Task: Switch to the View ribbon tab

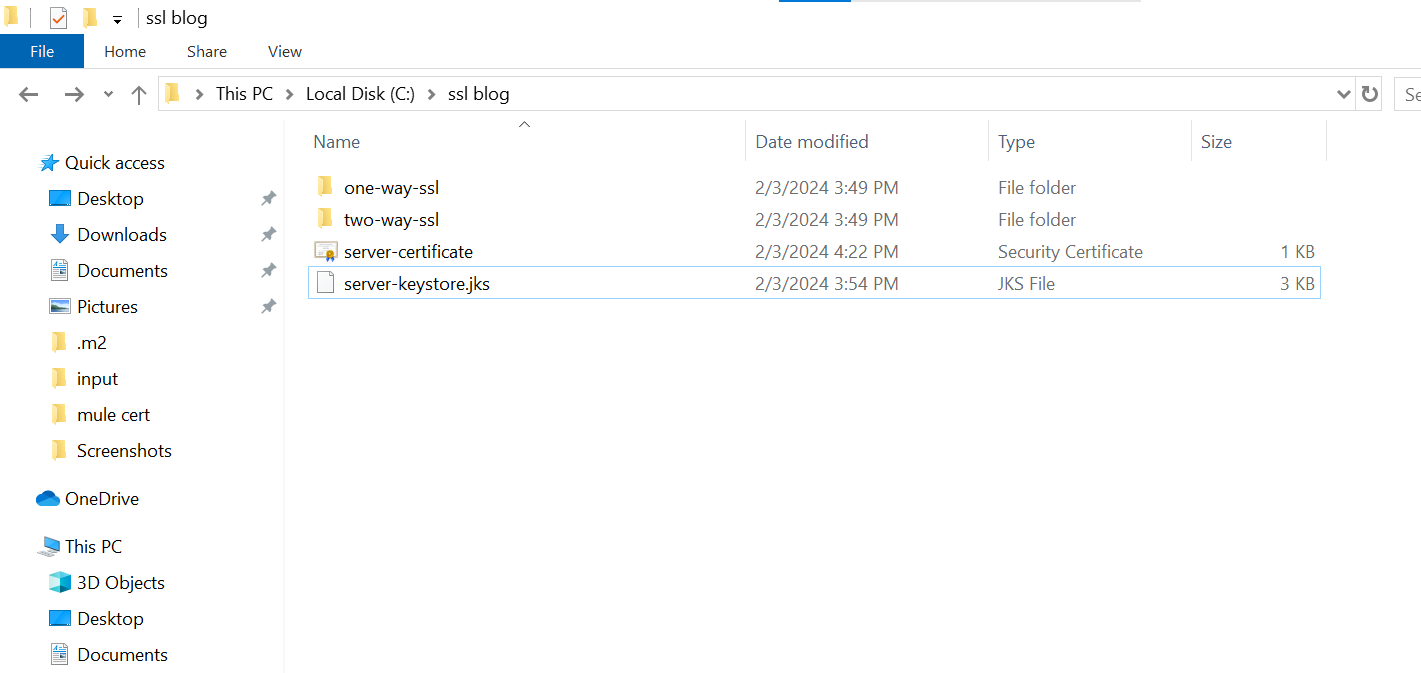Action: point(285,52)
